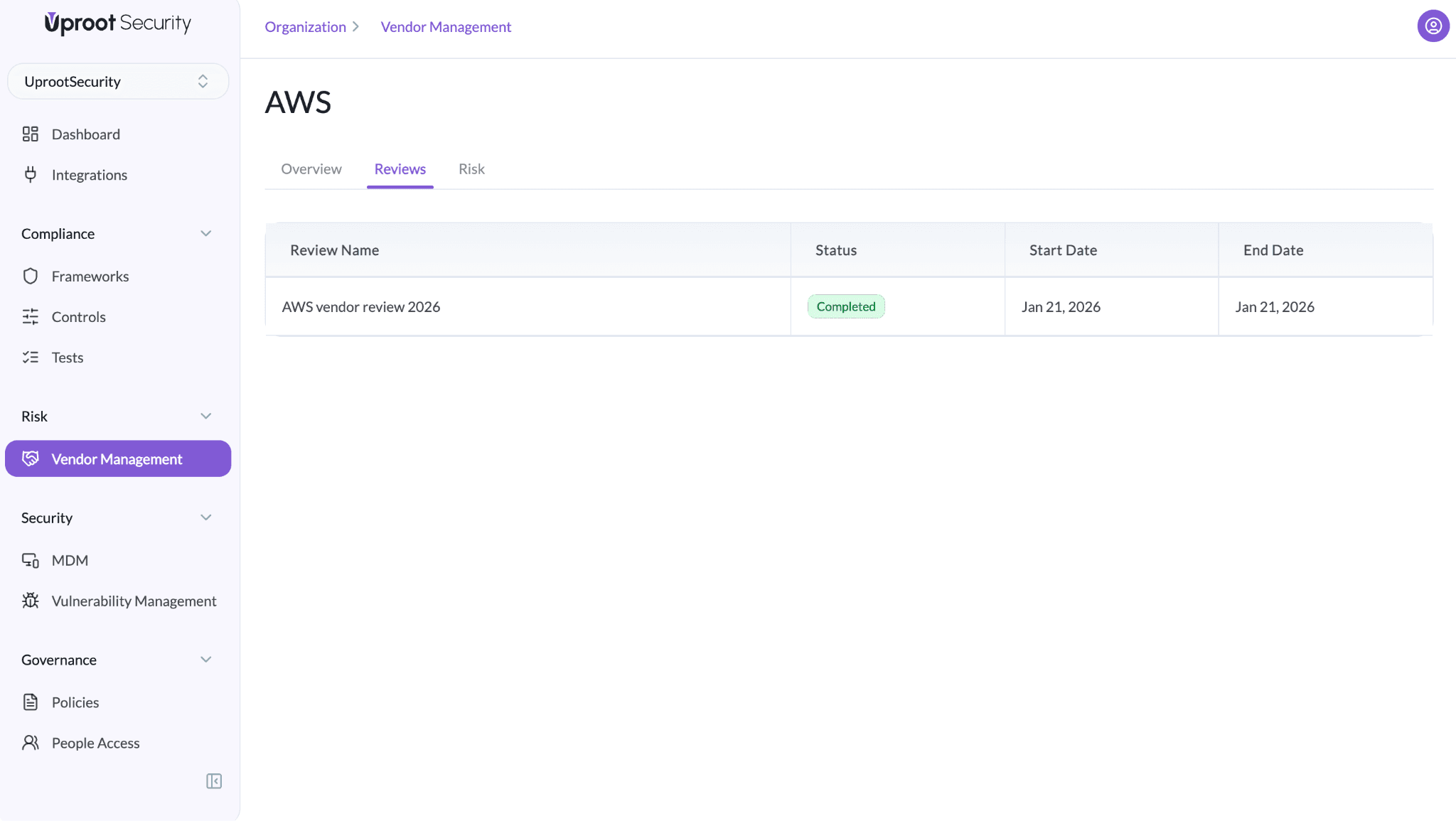Switch to the Overview tab
Image resolution: width=1456 pixels, height=821 pixels.
311,169
